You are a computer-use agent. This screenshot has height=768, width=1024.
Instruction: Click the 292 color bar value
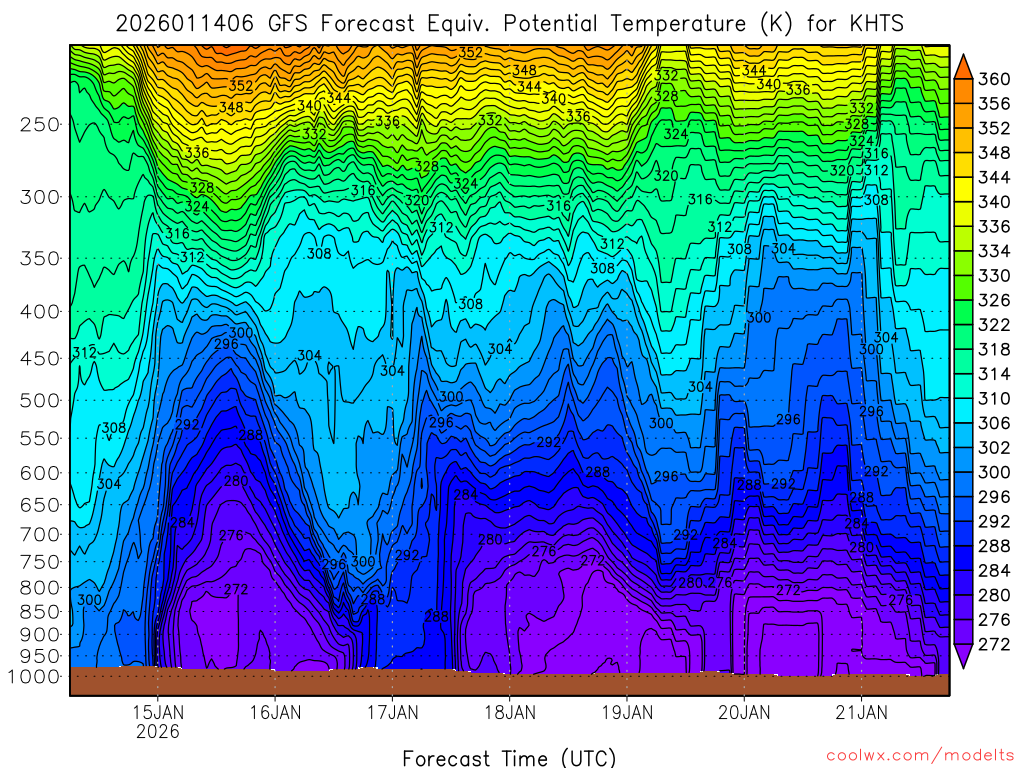(x=994, y=521)
